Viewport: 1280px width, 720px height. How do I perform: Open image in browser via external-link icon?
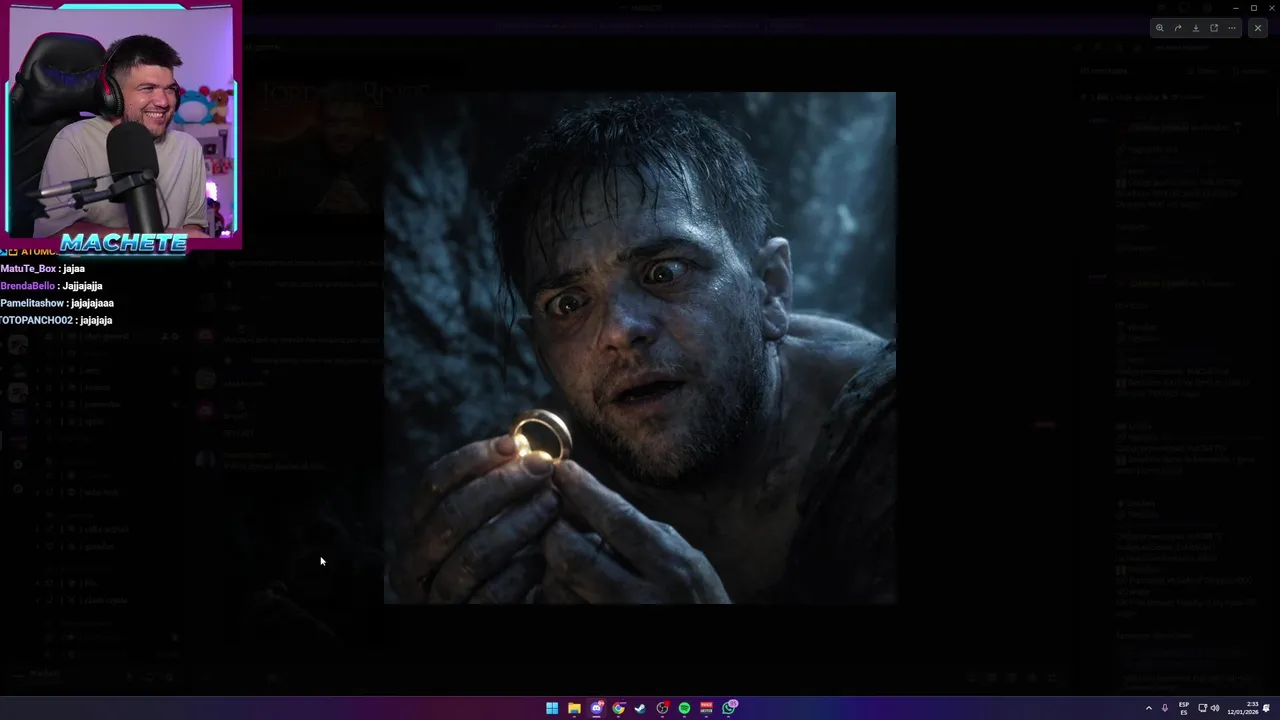tap(1214, 28)
